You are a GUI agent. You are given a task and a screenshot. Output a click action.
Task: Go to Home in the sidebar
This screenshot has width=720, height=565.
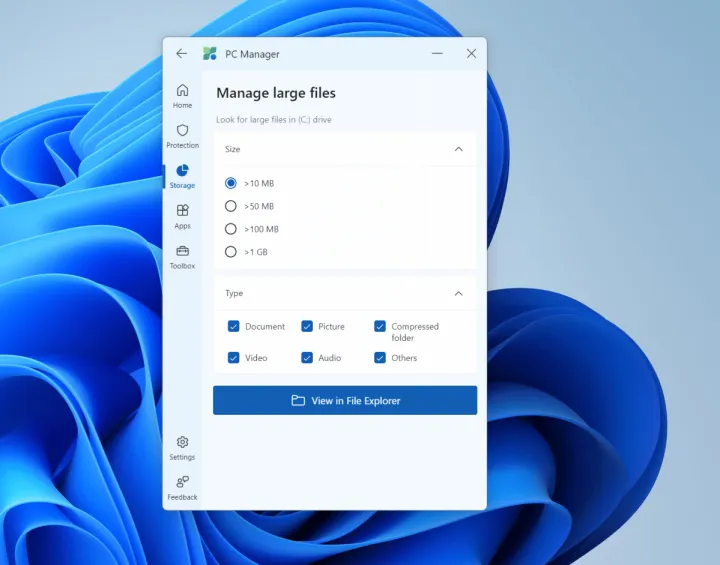(182, 95)
